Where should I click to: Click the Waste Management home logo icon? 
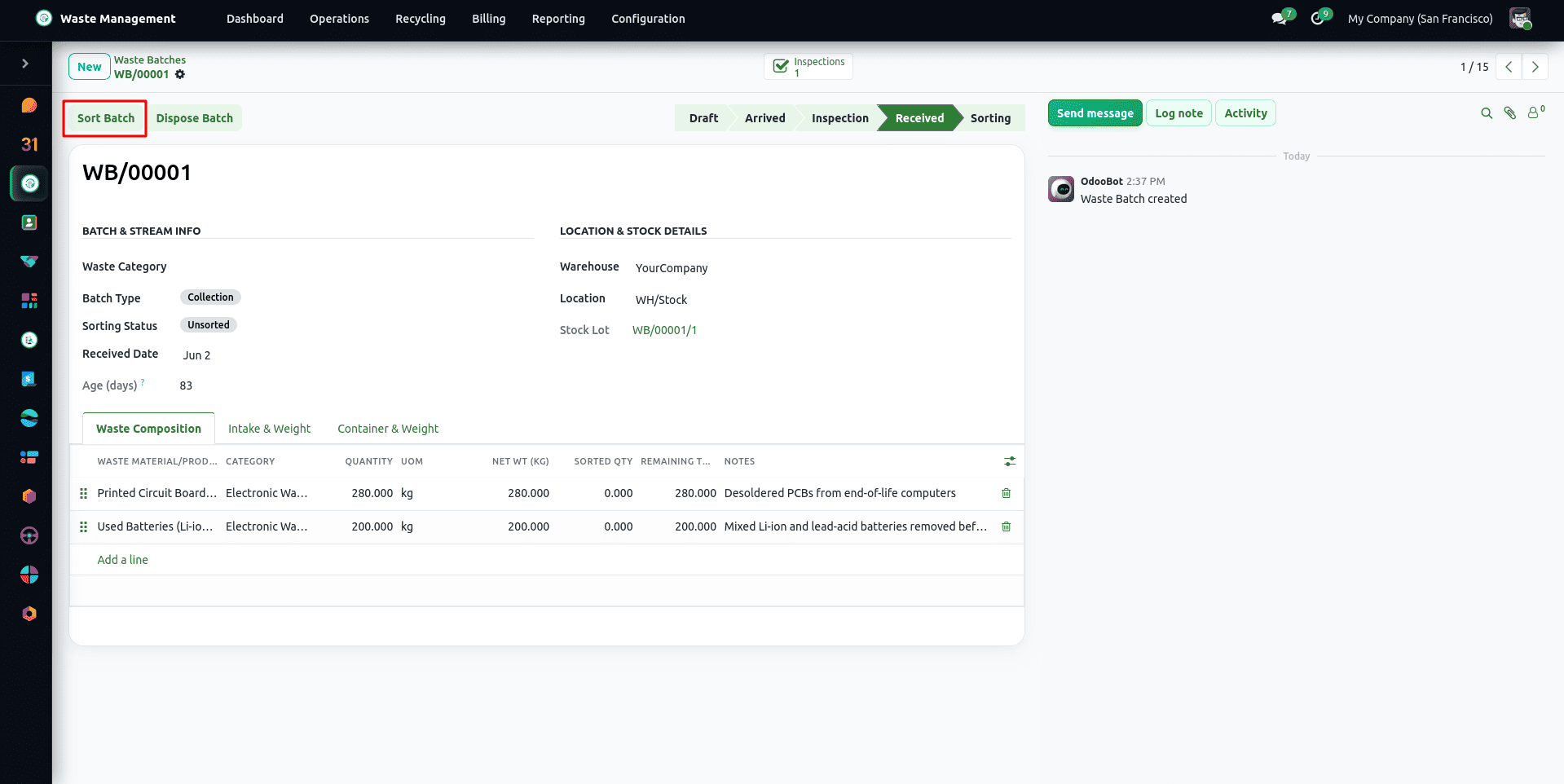pos(44,18)
